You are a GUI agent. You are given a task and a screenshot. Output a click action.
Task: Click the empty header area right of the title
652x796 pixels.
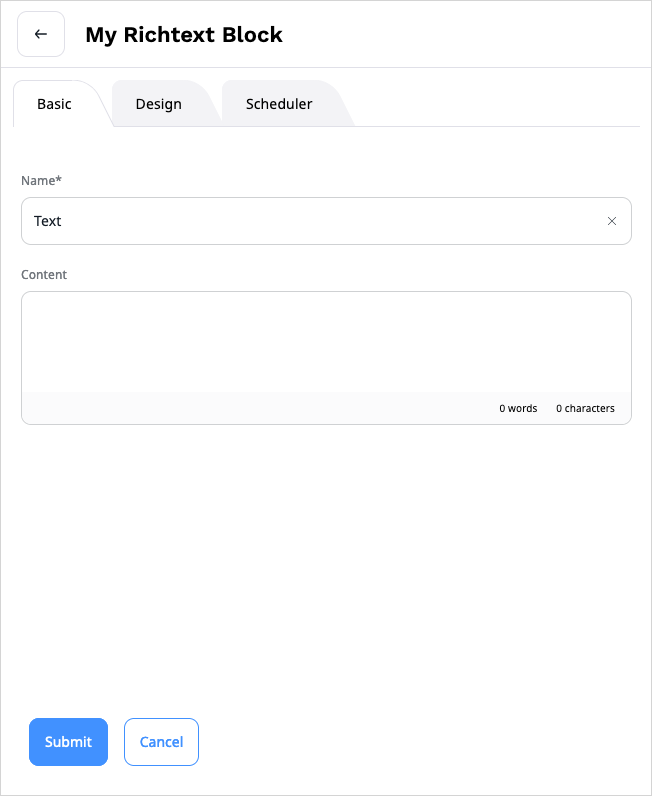[470, 35]
